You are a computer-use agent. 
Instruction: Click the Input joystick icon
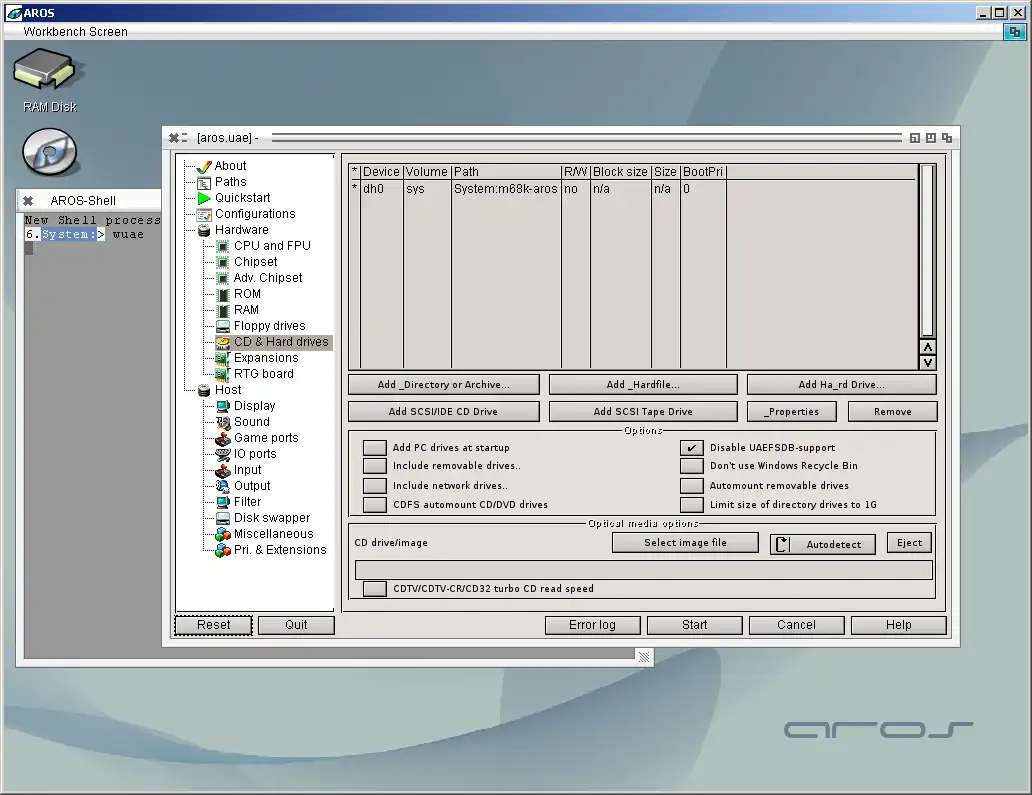coord(223,470)
